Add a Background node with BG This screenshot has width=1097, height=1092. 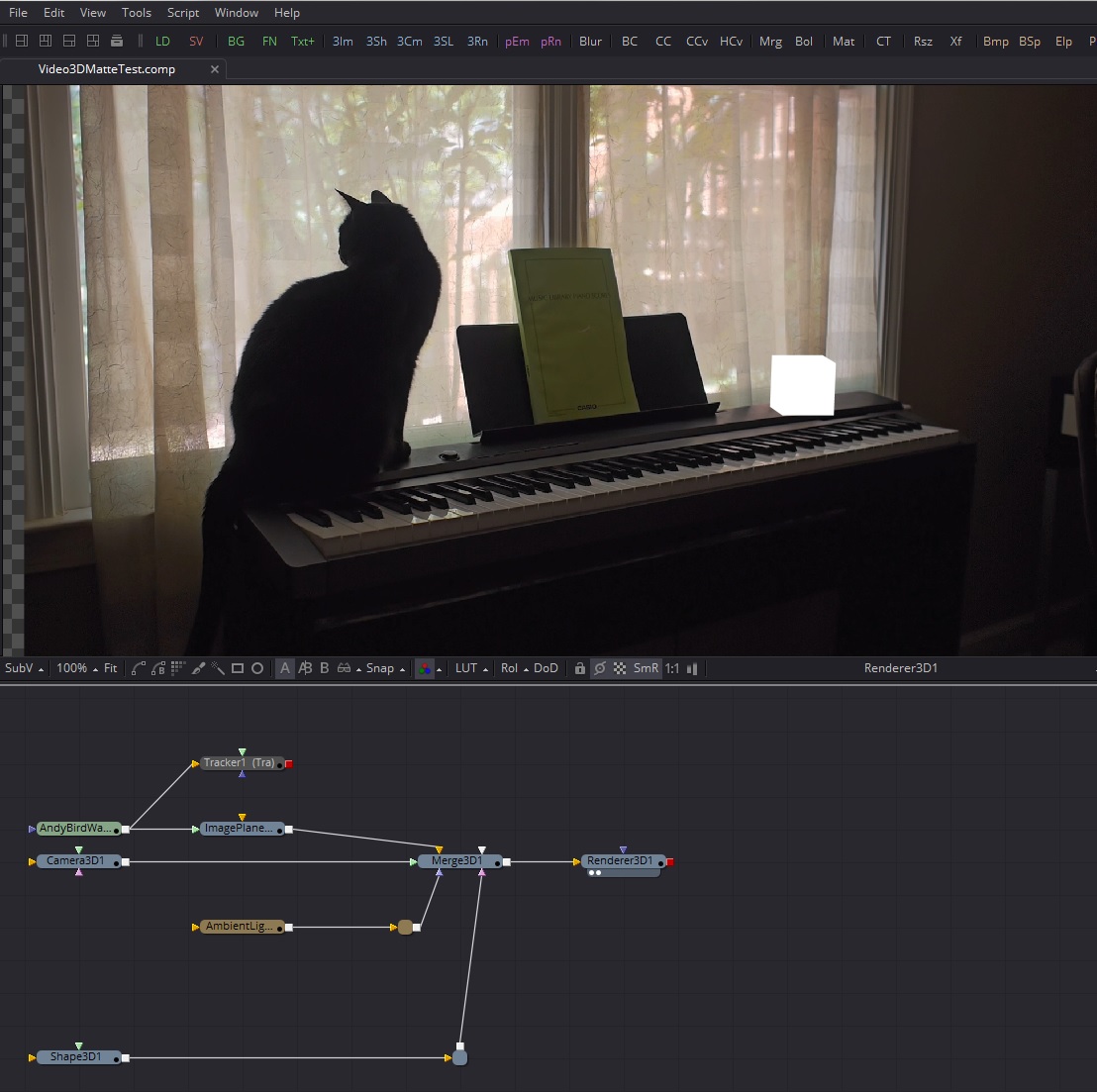click(x=236, y=42)
